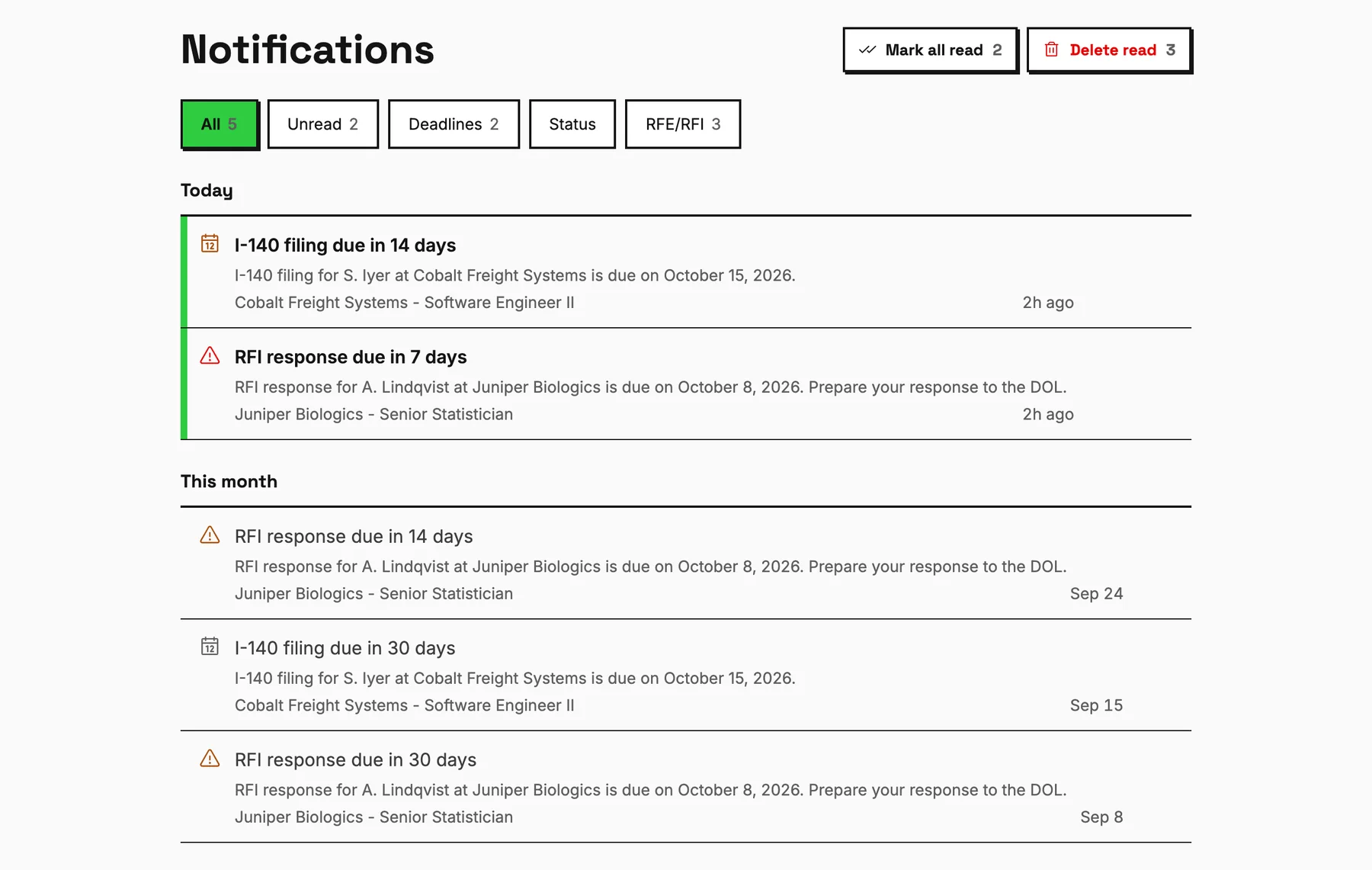Click the 'Sep 8' timestamp
Viewport: 1372px width, 870px height.
pos(1101,817)
